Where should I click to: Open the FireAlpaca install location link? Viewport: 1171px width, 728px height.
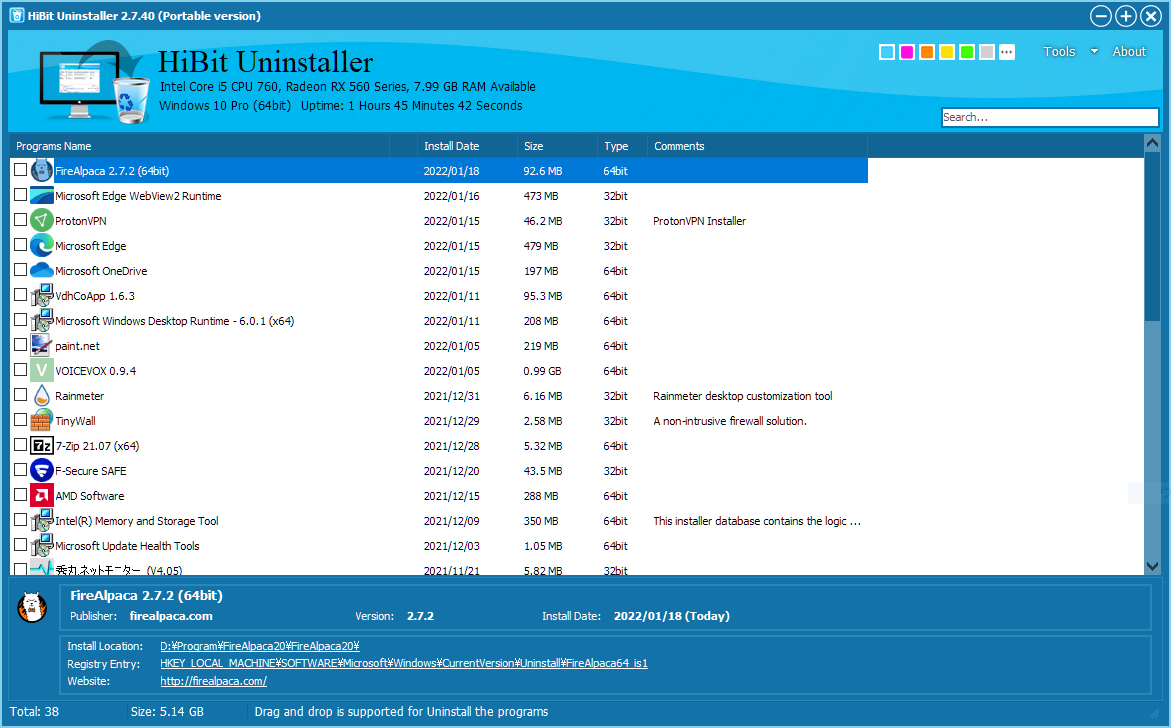click(259, 646)
